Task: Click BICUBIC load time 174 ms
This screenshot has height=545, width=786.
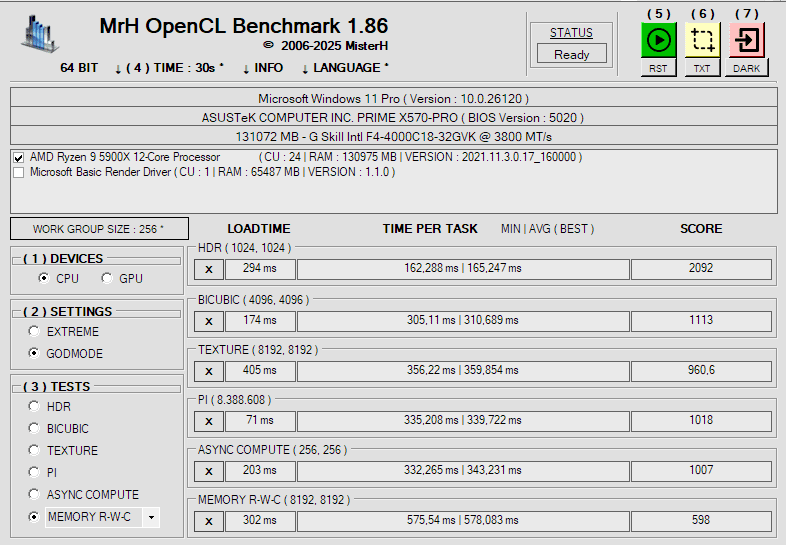Action: [x=260, y=321]
